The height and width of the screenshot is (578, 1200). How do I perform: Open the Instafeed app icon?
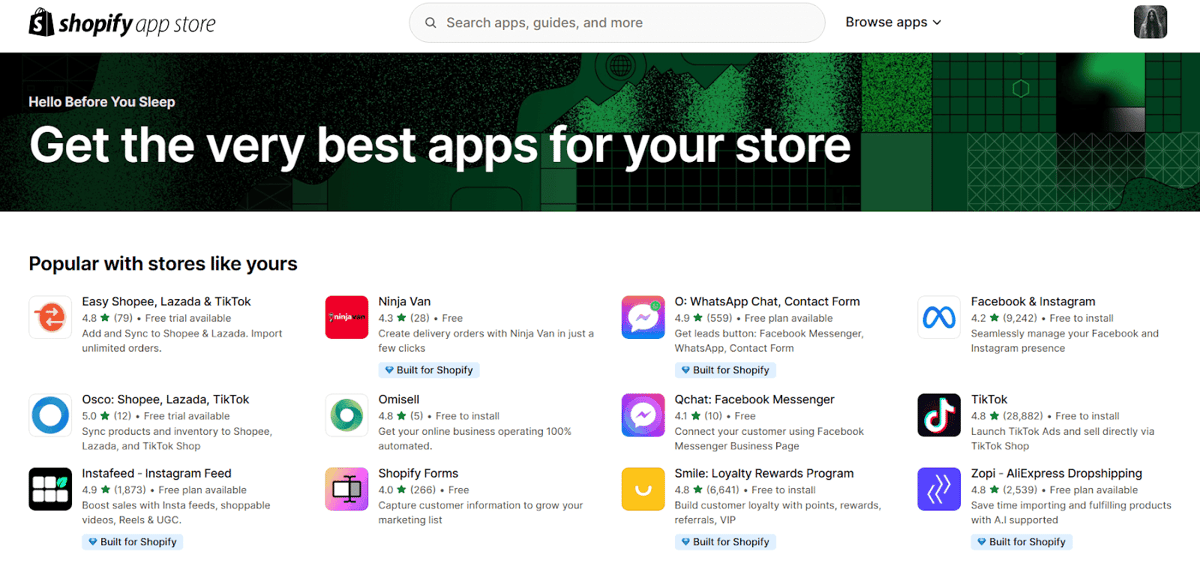[49, 489]
